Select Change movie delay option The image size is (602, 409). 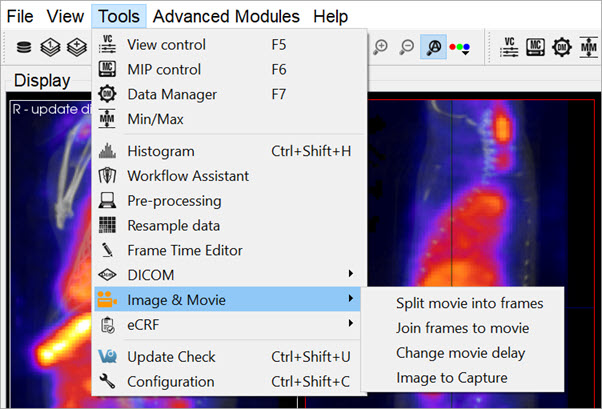[460, 353]
